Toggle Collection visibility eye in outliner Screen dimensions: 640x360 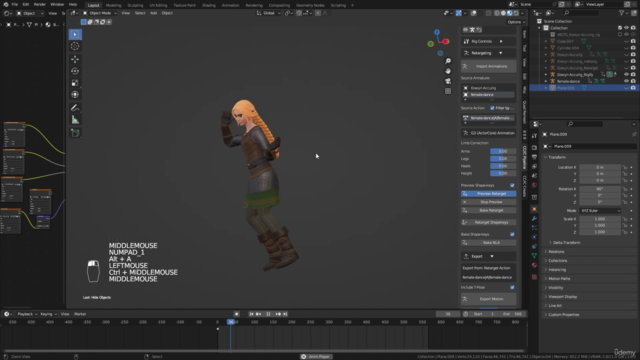coord(627,28)
